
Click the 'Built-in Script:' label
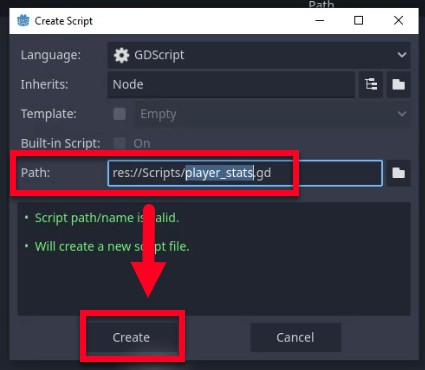click(x=60, y=143)
